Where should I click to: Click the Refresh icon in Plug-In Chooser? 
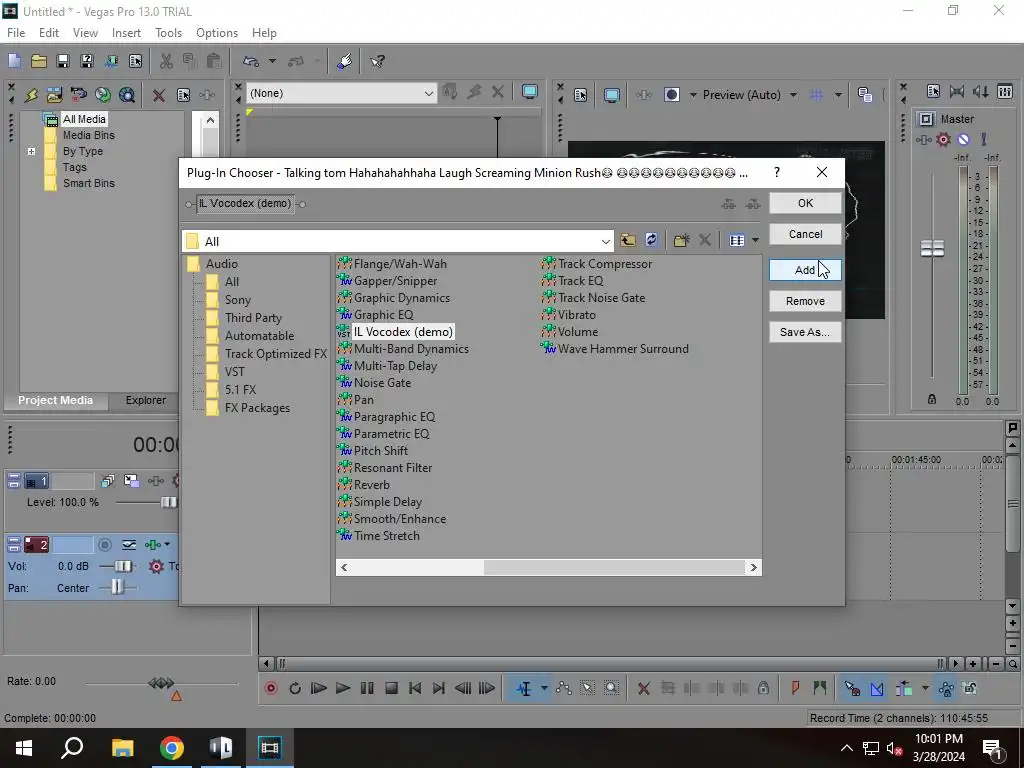[x=651, y=240]
